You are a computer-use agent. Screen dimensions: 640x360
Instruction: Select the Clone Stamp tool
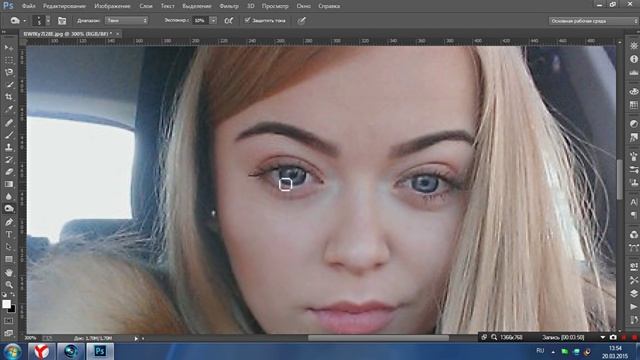click(x=9, y=147)
